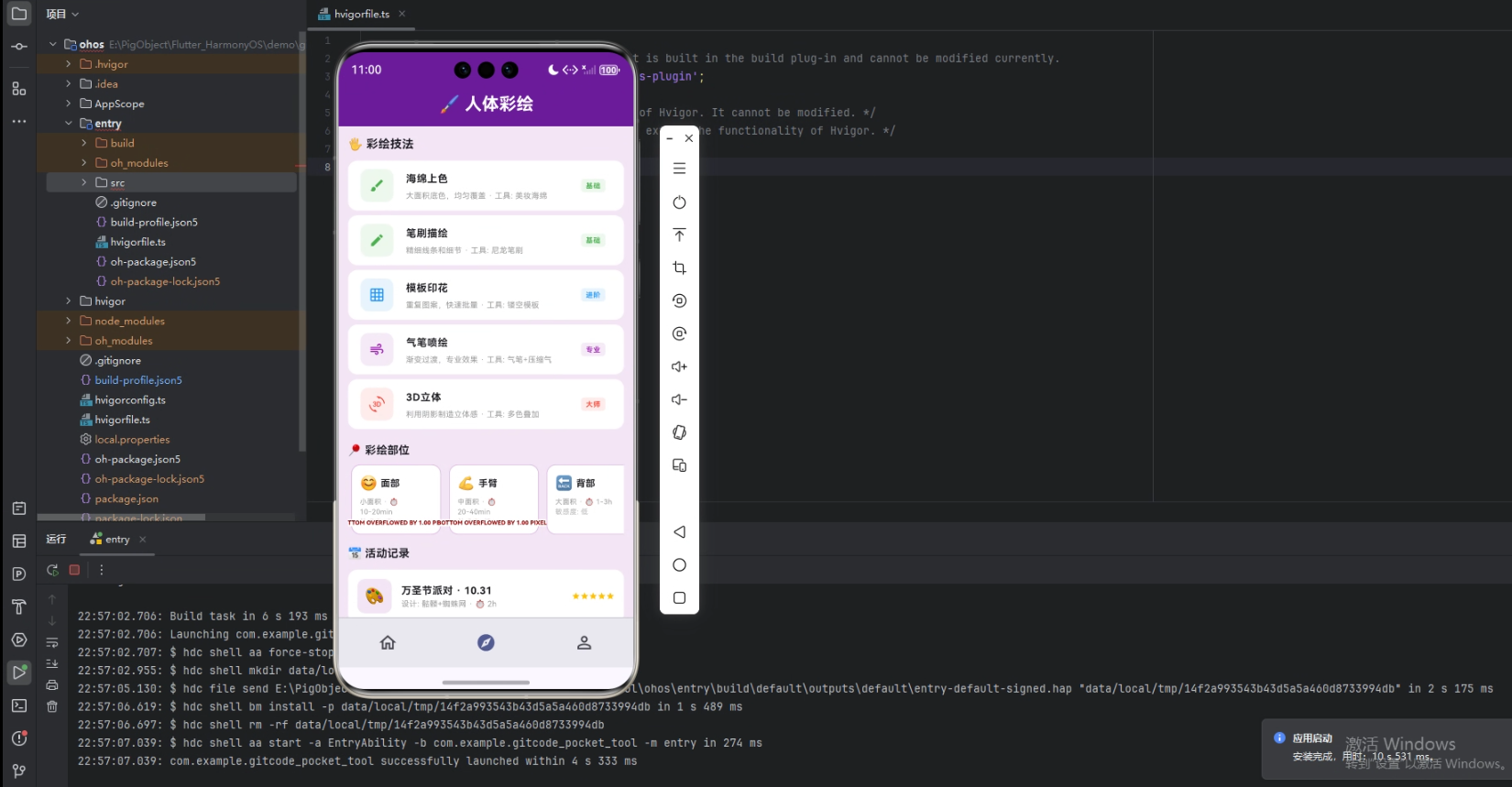Open the compass discover tab in app
Image resolution: width=1512 pixels, height=787 pixels.
[486, 643]
